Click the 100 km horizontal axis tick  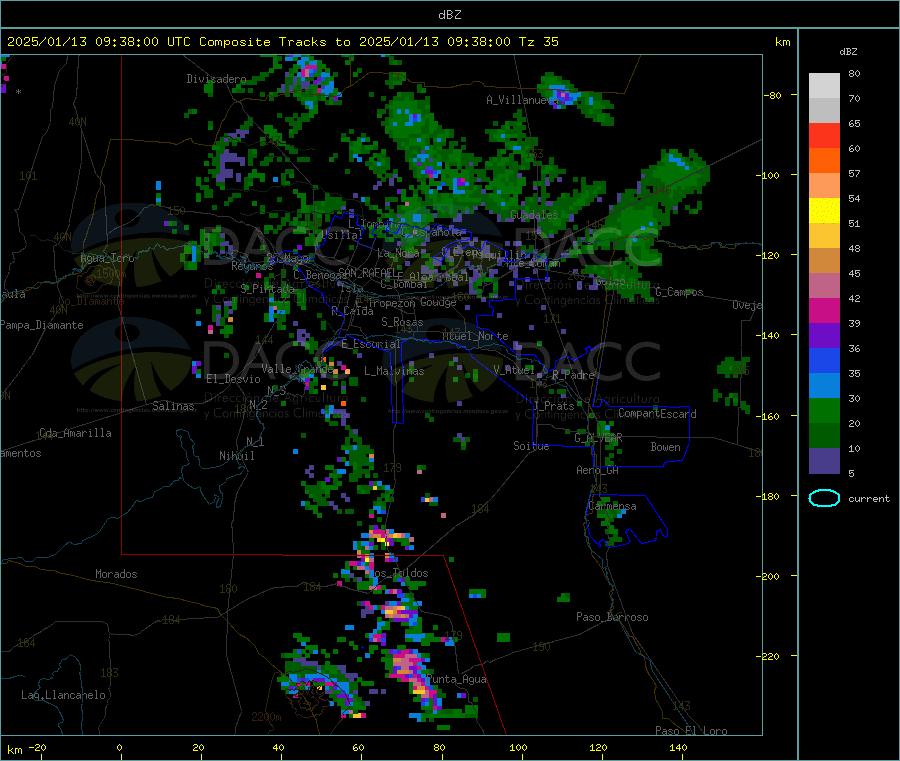tap(518, 747)
